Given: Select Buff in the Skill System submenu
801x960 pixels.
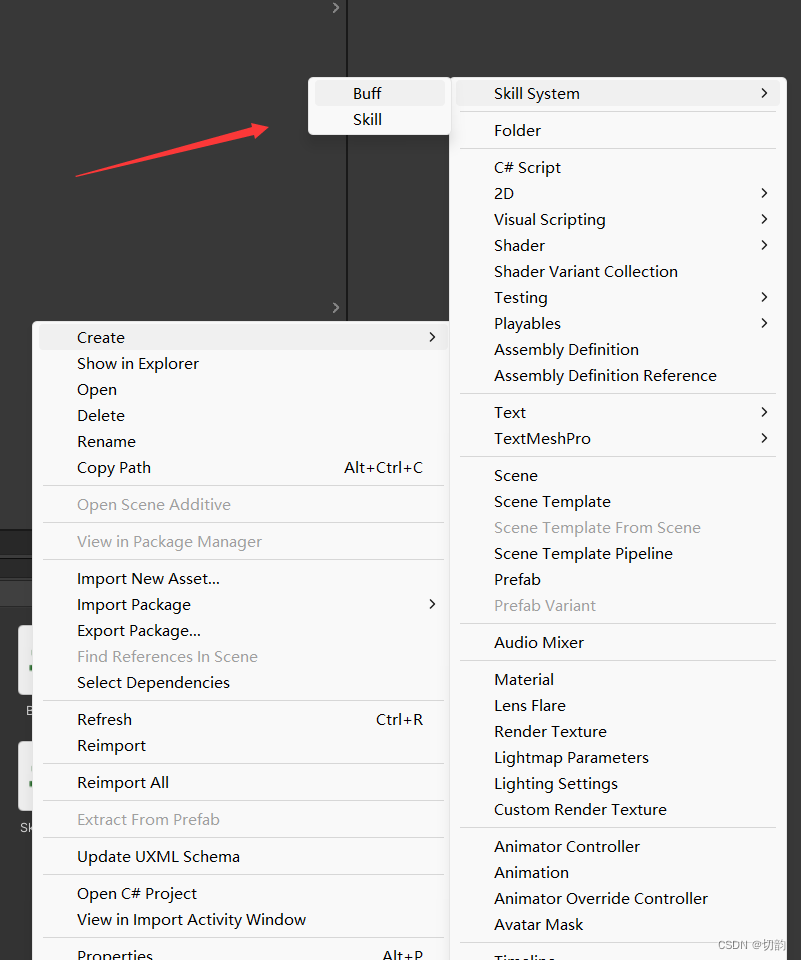Looking at the screenshot, I should click(379, 93).
